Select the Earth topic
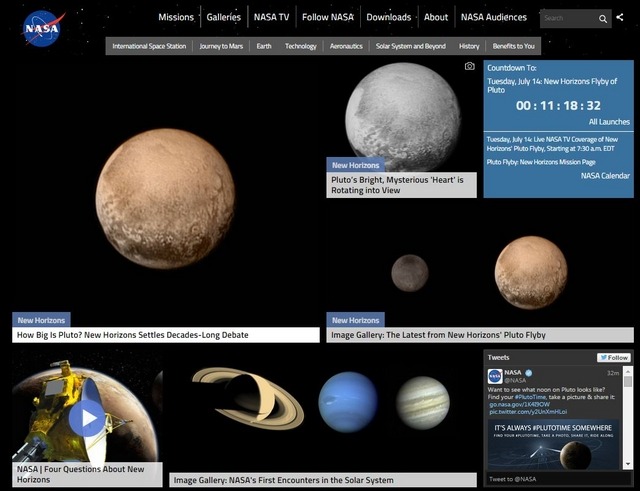Image resolution: width=640 pixels, height=491 pixels. tap(264, 46)
